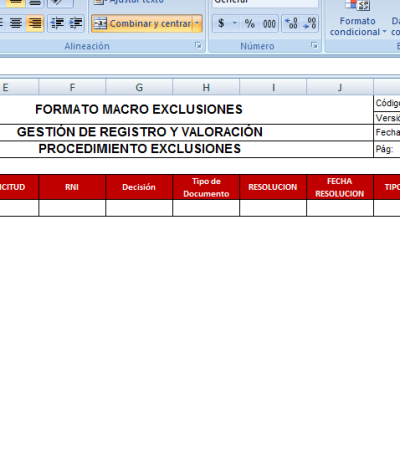The image size is (400, 450).
Task: Click the increase indent icon
Action: [75, 23]
